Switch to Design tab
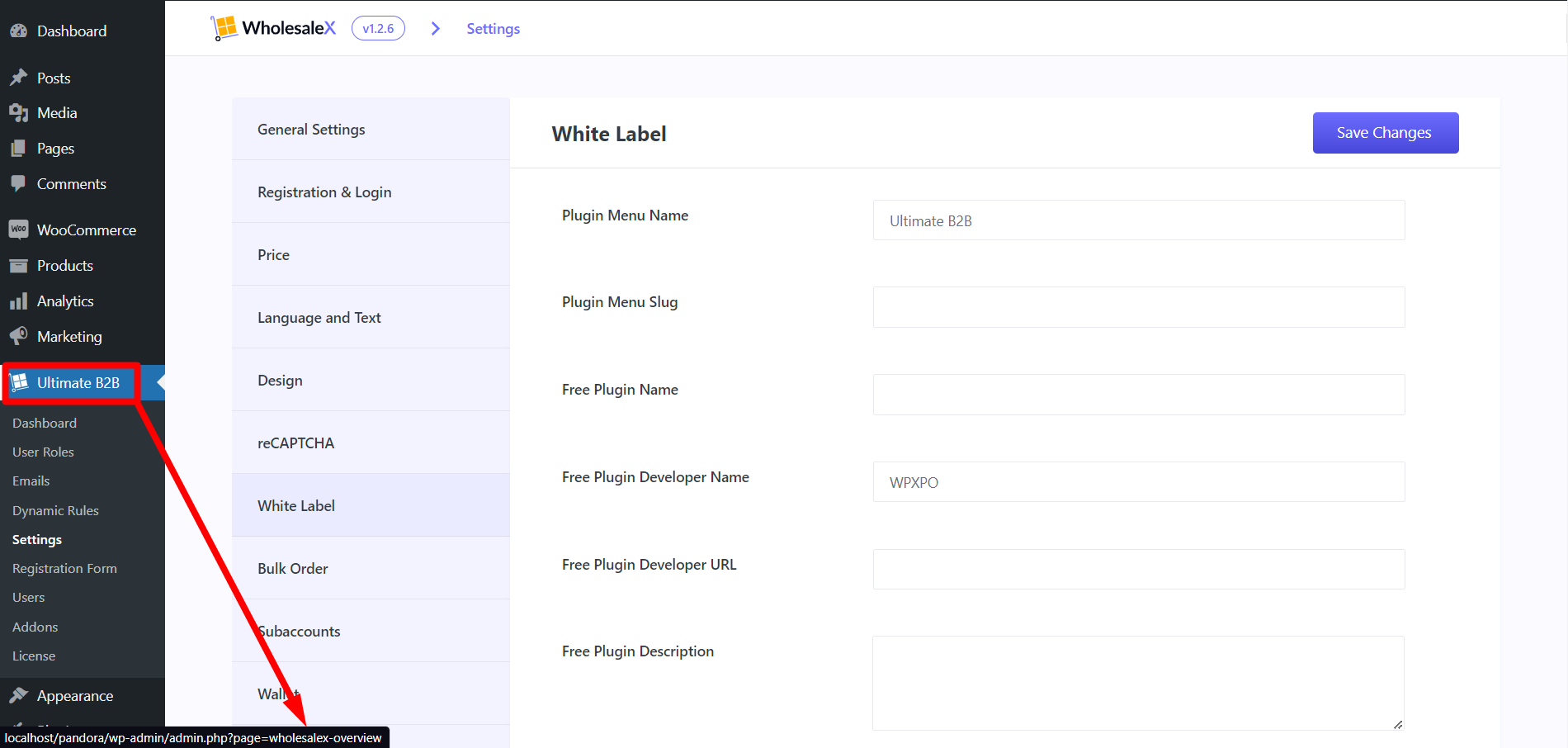1568x748 pixels. 371,380
